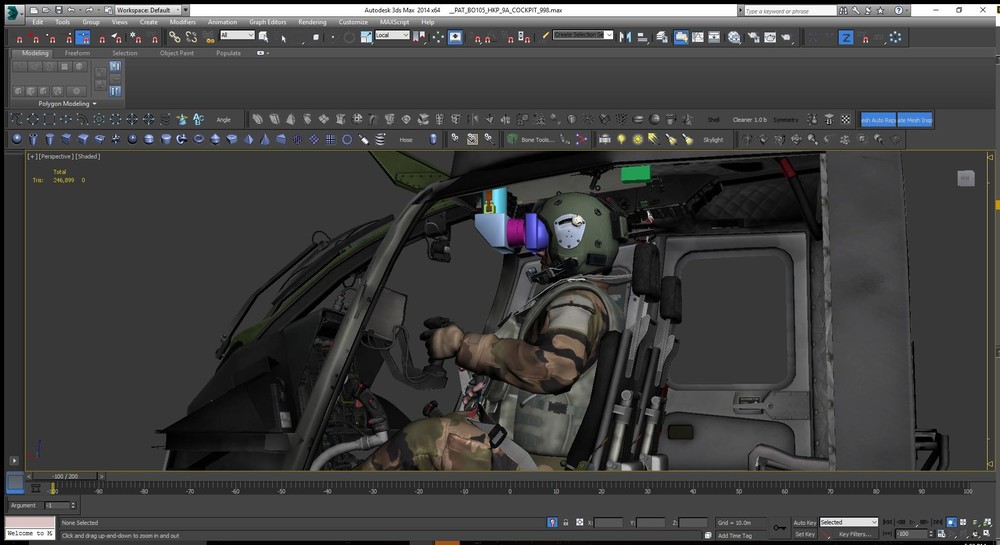This screenshot has width=1000, height=545.
Task: Click the Select and Link chain icon
Action: (x=174, y=37)
